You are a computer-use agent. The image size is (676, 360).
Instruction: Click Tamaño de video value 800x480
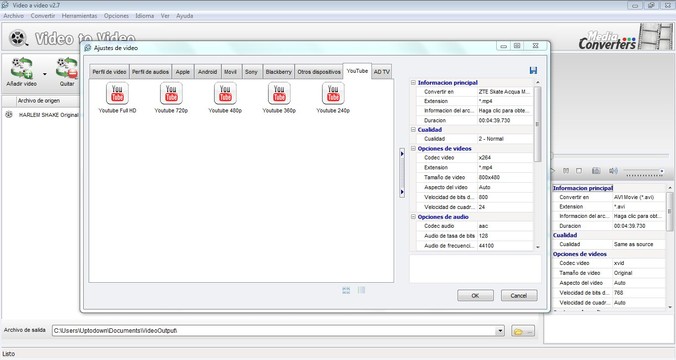(505, 177)
